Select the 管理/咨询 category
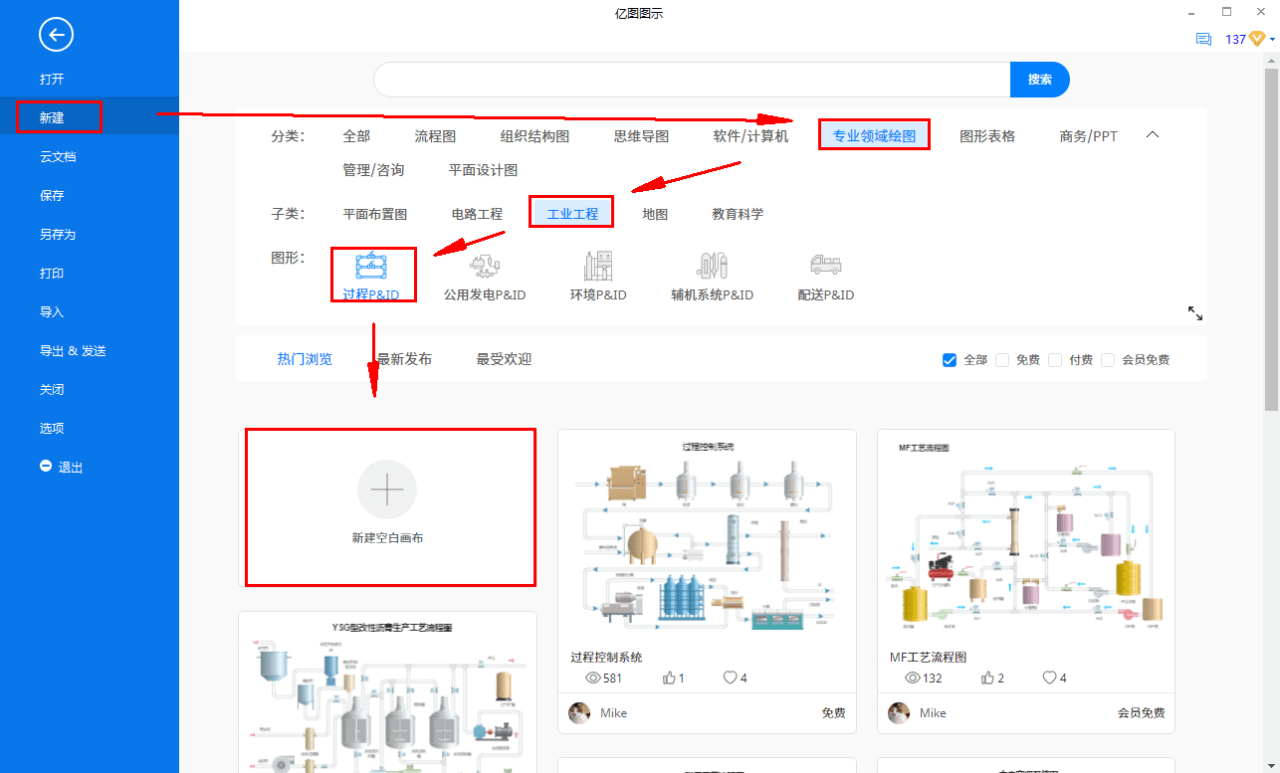 click(373, 170)
